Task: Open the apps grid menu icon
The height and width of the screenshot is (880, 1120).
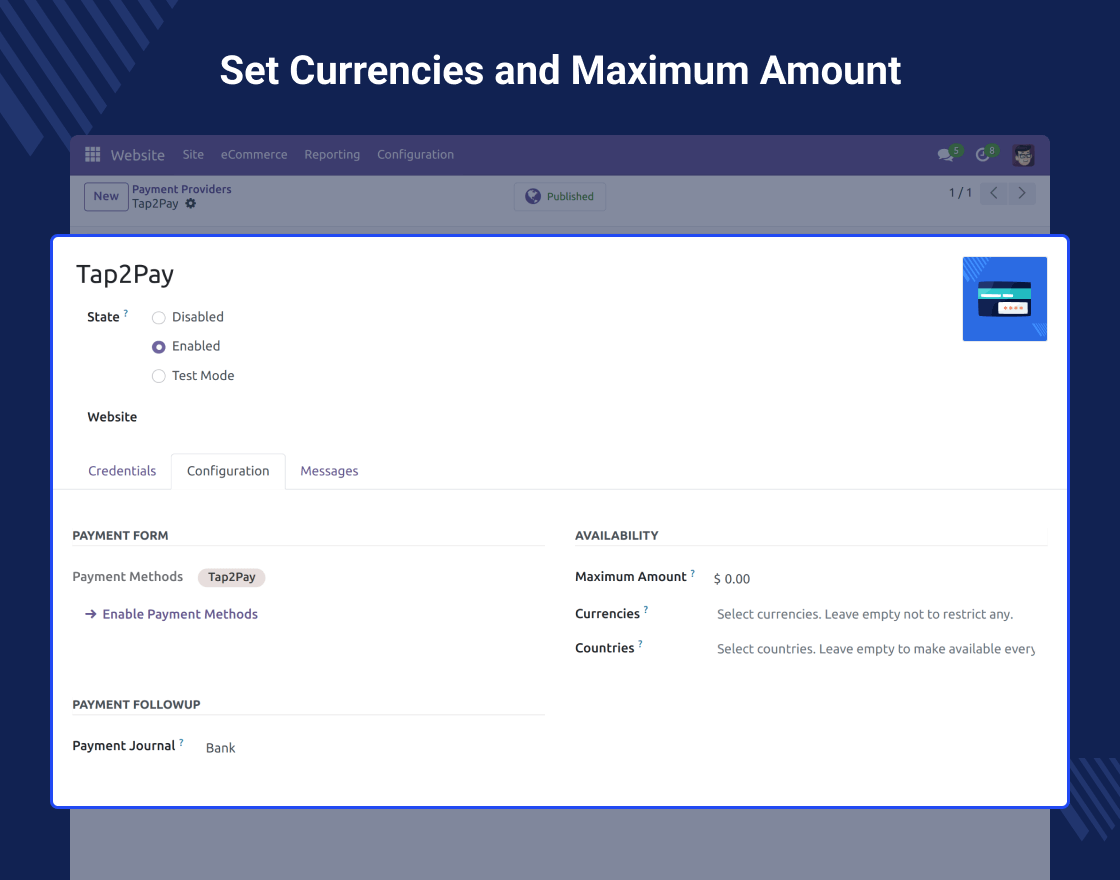Action: tap(92, 154)
